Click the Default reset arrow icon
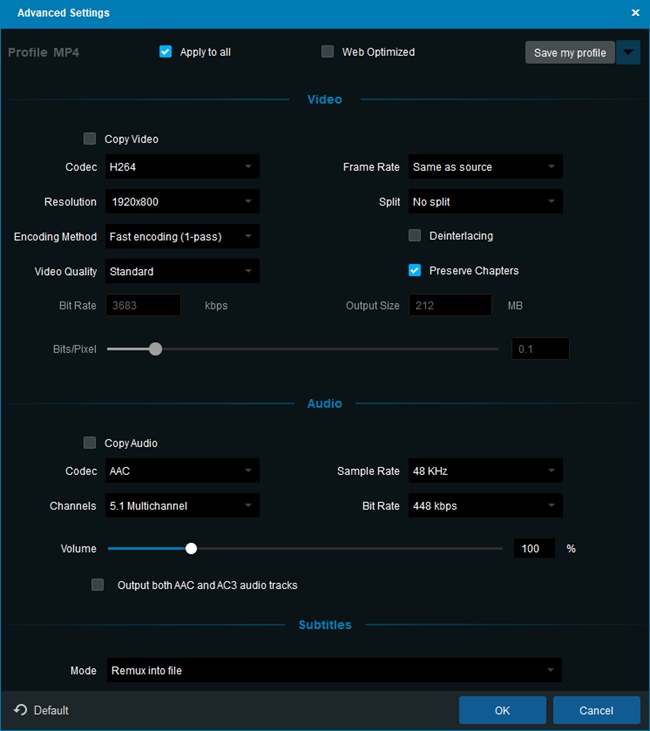The image size is (650, 731). 21,710
